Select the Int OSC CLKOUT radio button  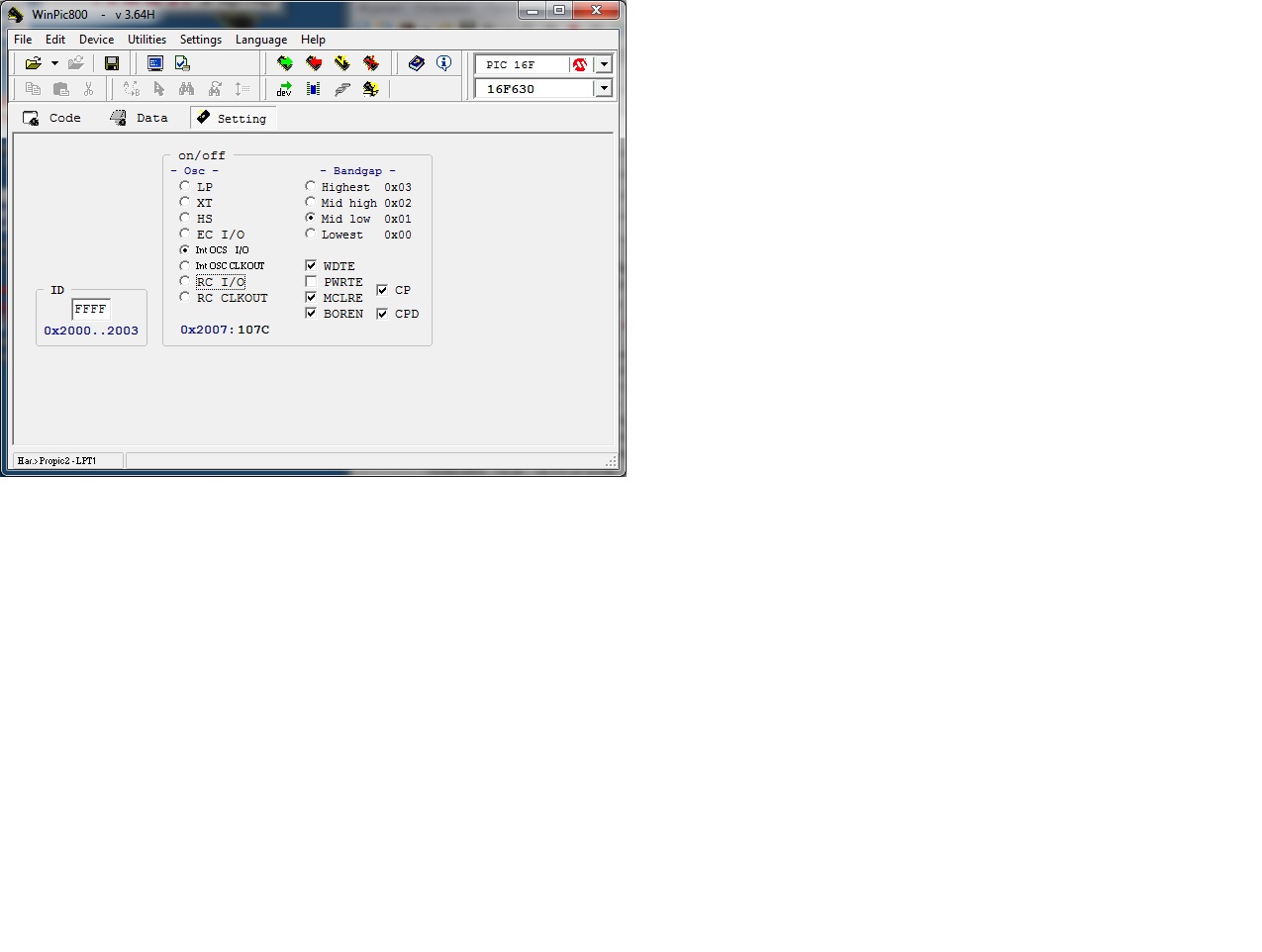pos(185,265)
